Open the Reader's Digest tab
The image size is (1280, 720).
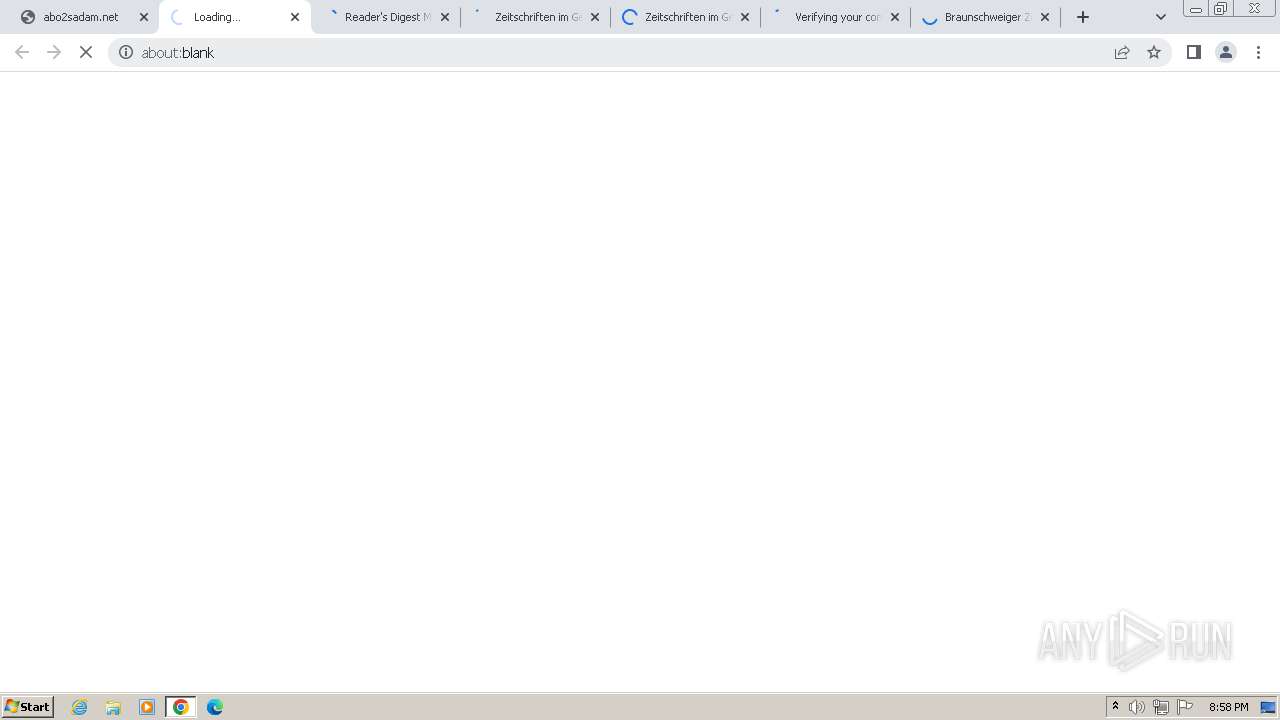(x=387, y=17)
